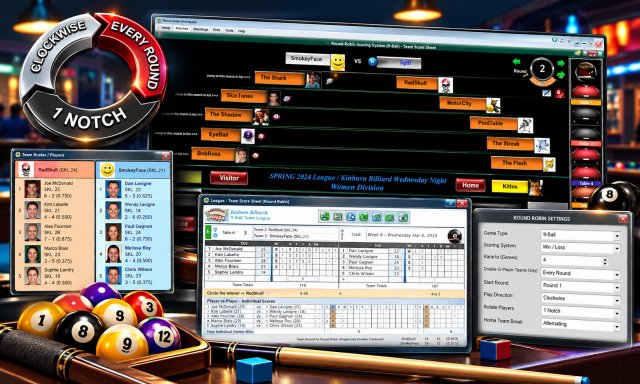Screen dimensions: 640x384
Task: Click the small ball icon beside The Shark
Action: pyautogui.click(x=329, y=81)
